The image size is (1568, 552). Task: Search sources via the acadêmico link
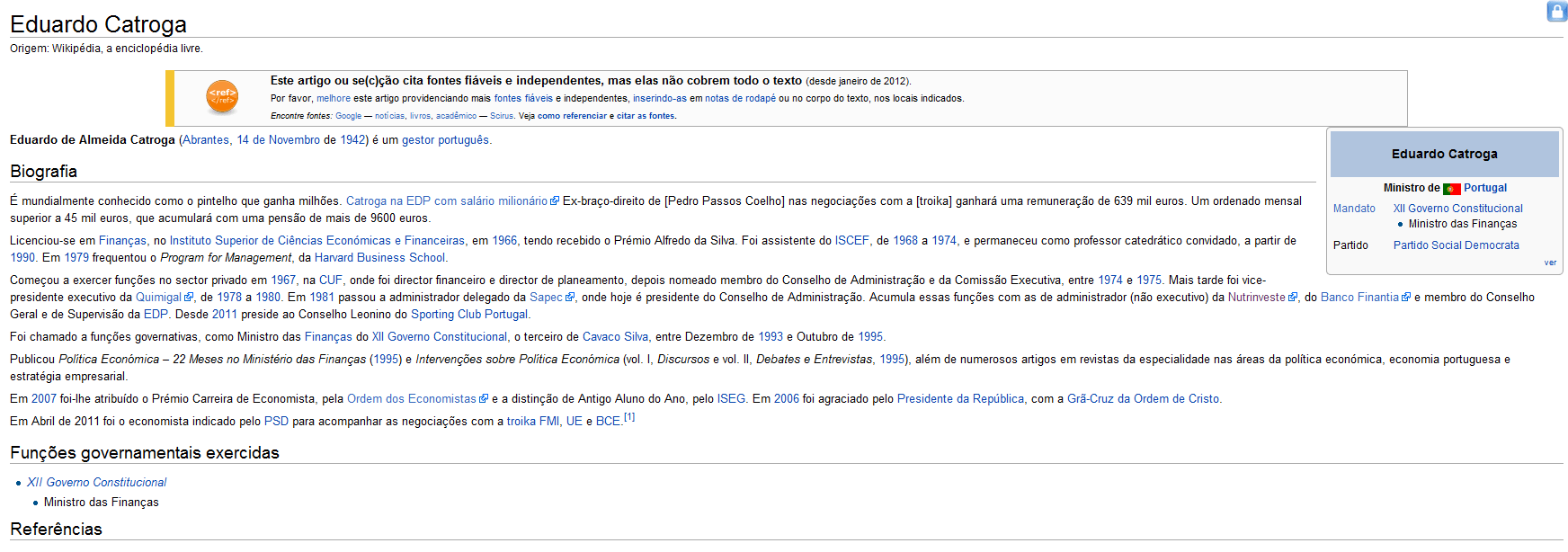point(456,116)
